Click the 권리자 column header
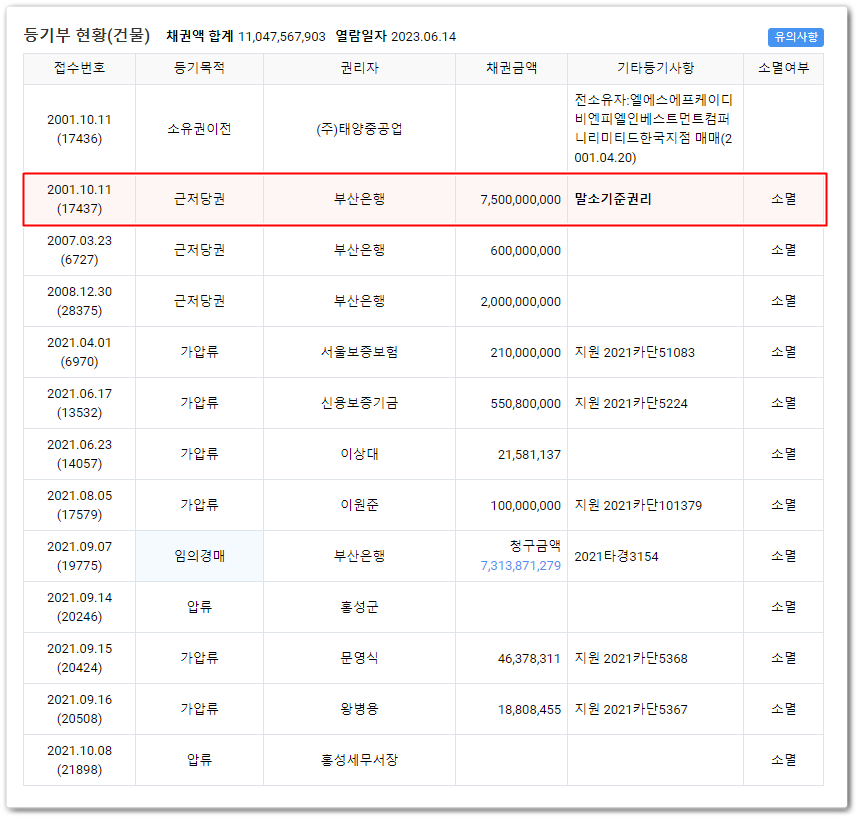 tap(359, 68)
